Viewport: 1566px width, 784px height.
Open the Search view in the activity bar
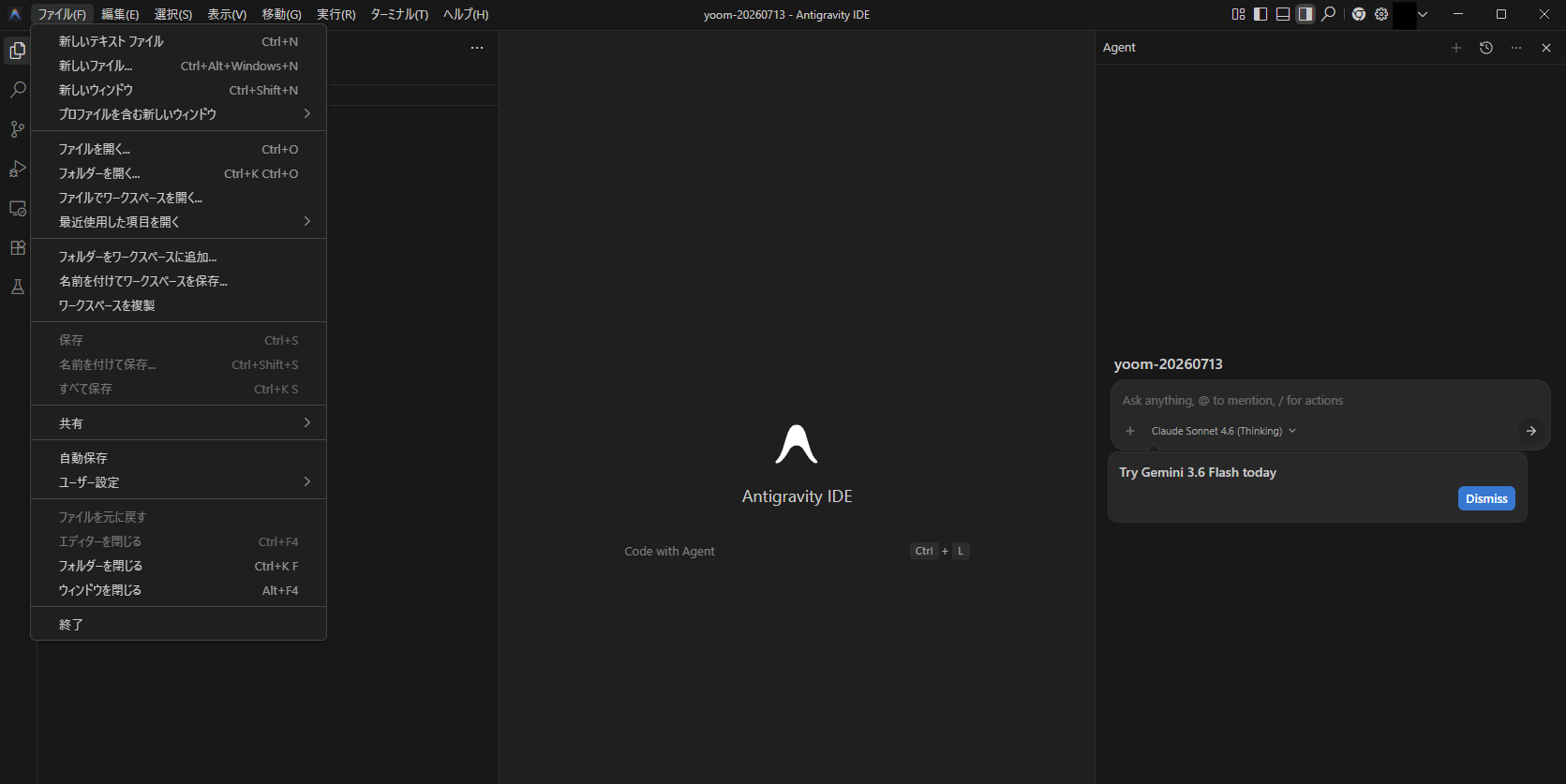17,90
